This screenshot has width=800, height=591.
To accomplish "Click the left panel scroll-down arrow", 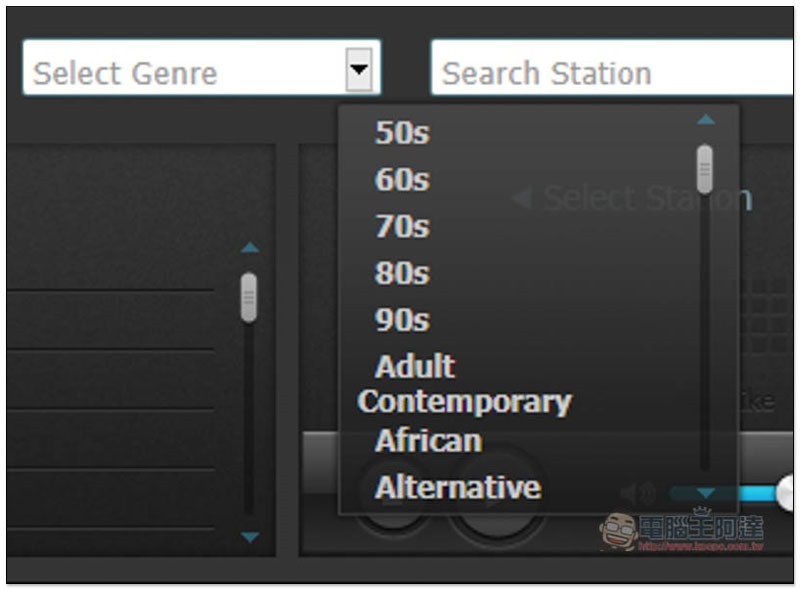I will tap(250, 537).
